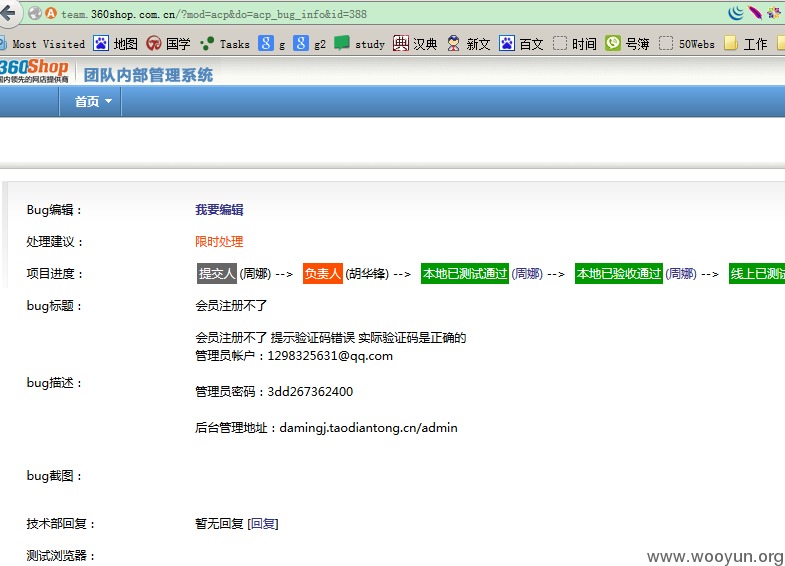785x566 pixels.
Task: Open the 汉典 bookmark
Action: pos(415,44)
